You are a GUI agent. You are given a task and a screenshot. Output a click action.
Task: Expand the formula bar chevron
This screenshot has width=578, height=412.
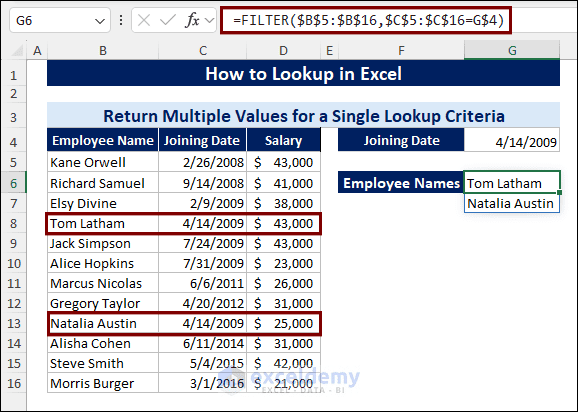point(210,21)
